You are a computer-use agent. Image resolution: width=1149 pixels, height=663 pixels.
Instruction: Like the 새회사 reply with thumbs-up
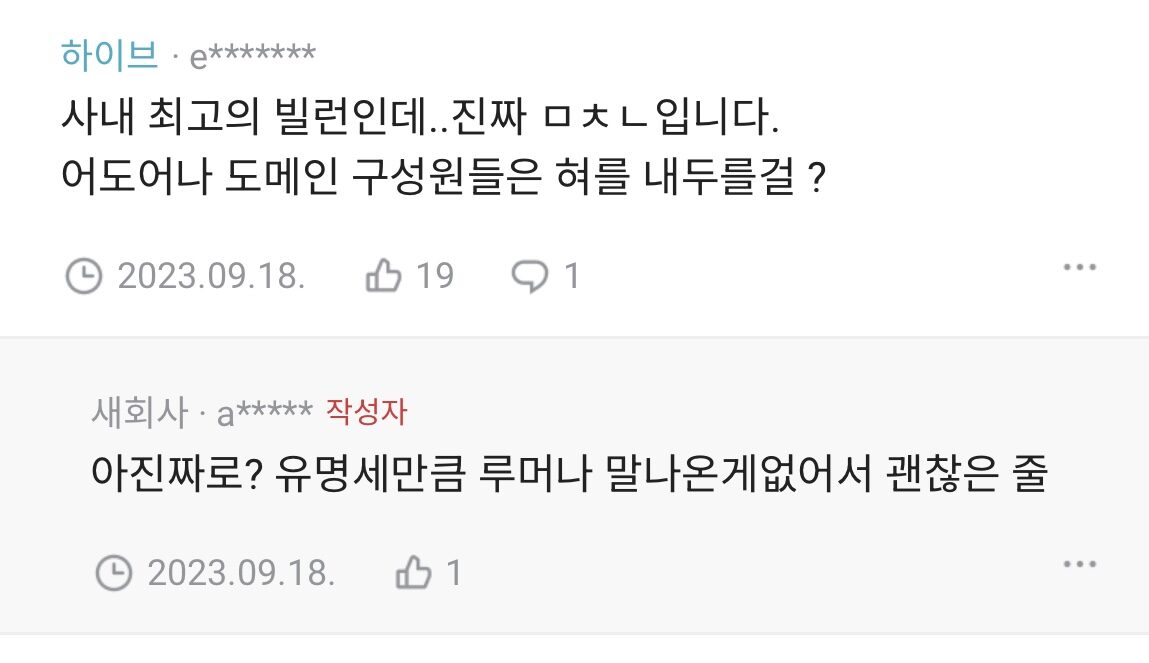pos(413,573)
